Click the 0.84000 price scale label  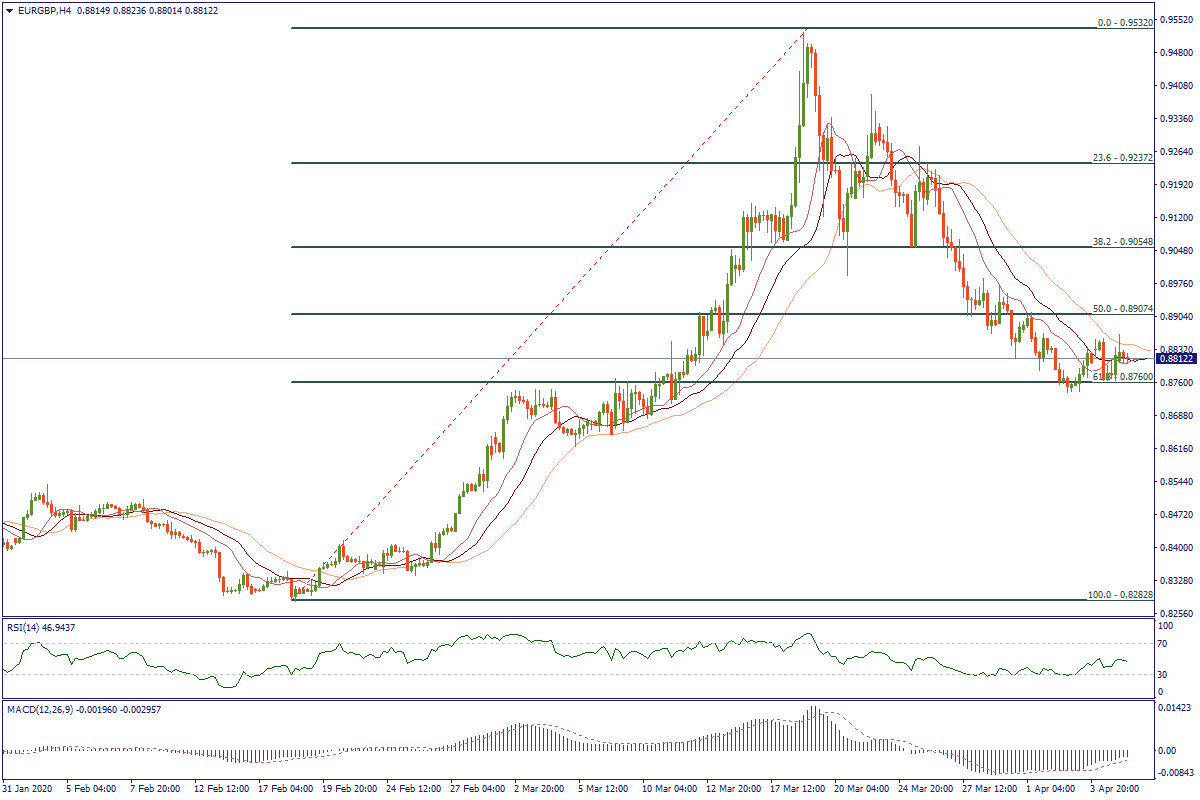click(x=1172, y=548)
